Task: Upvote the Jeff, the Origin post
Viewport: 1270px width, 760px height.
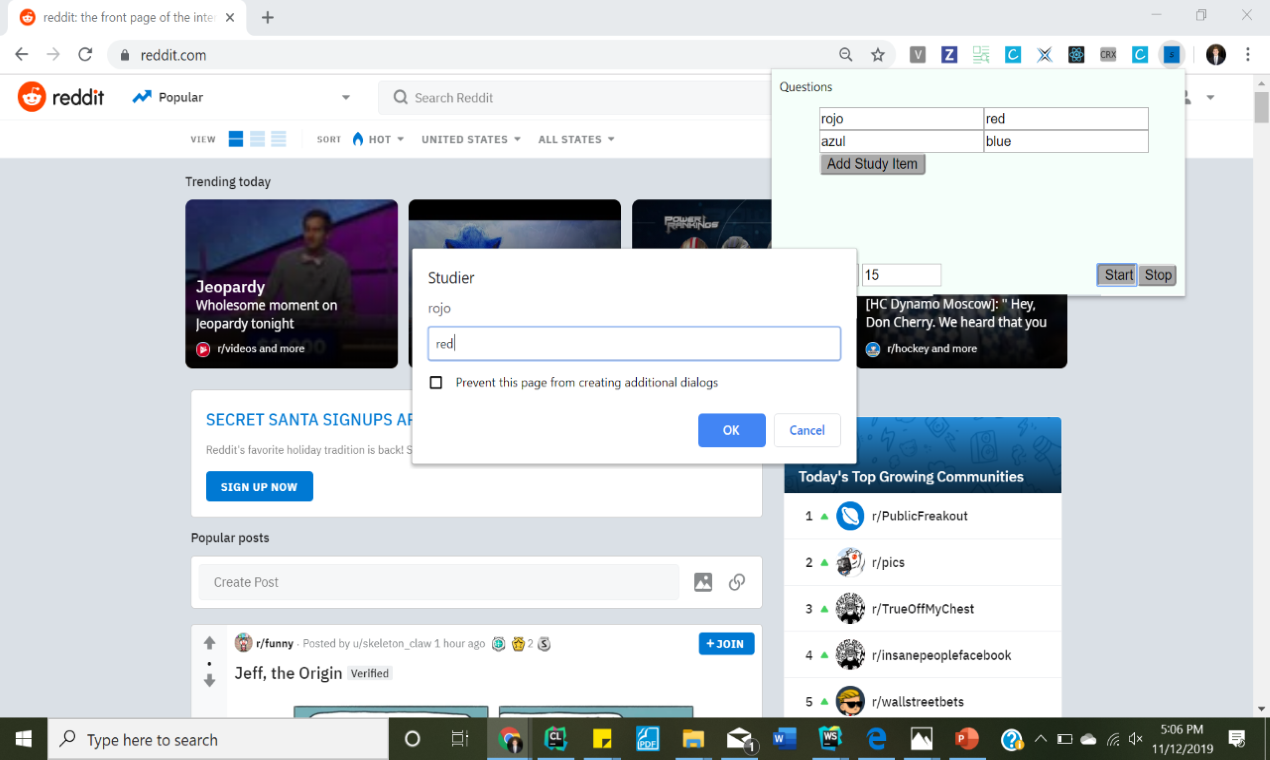Action: [x=209, y=643]
